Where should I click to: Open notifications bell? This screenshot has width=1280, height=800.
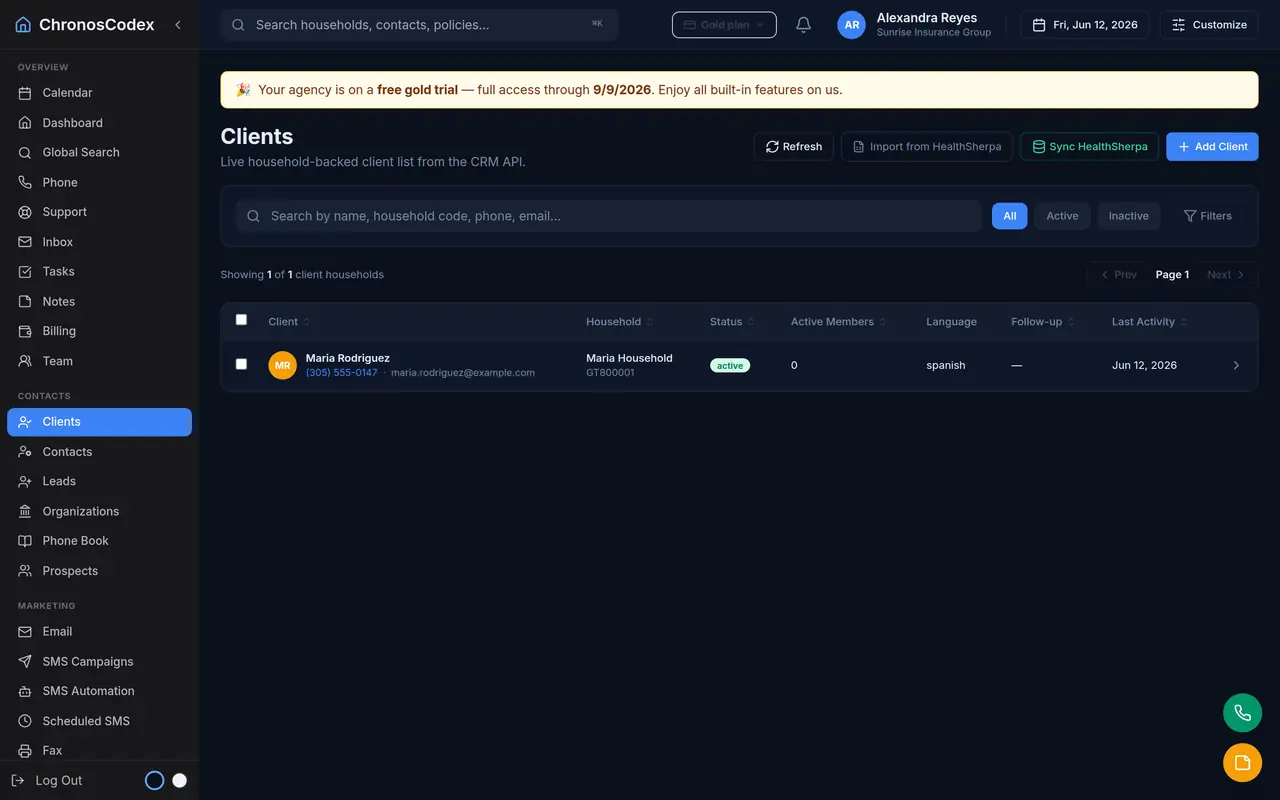click(803, 25)
